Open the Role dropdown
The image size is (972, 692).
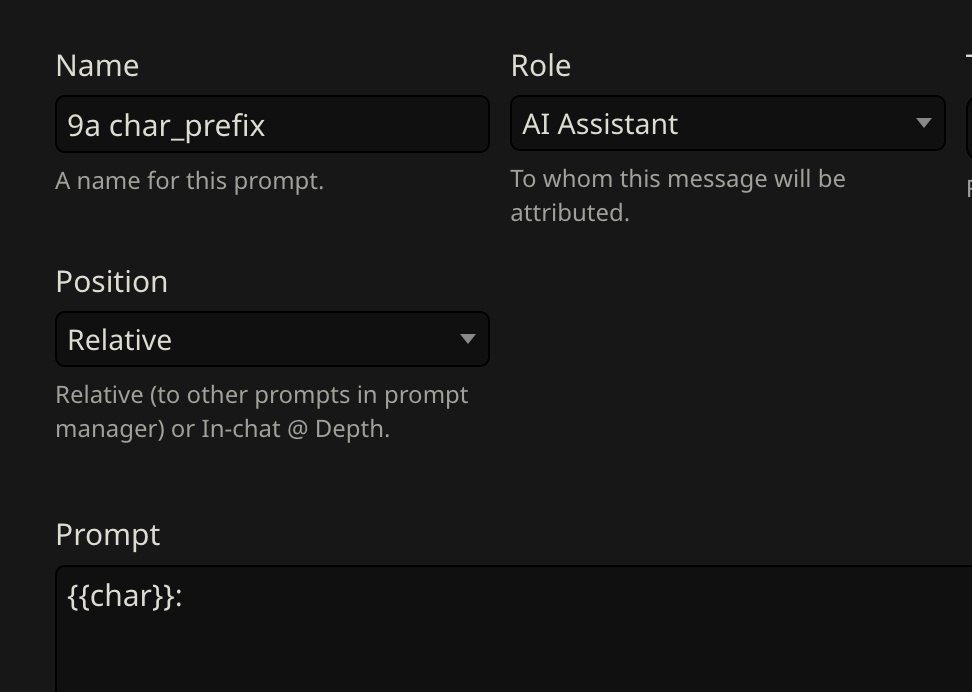coord(727,124)
